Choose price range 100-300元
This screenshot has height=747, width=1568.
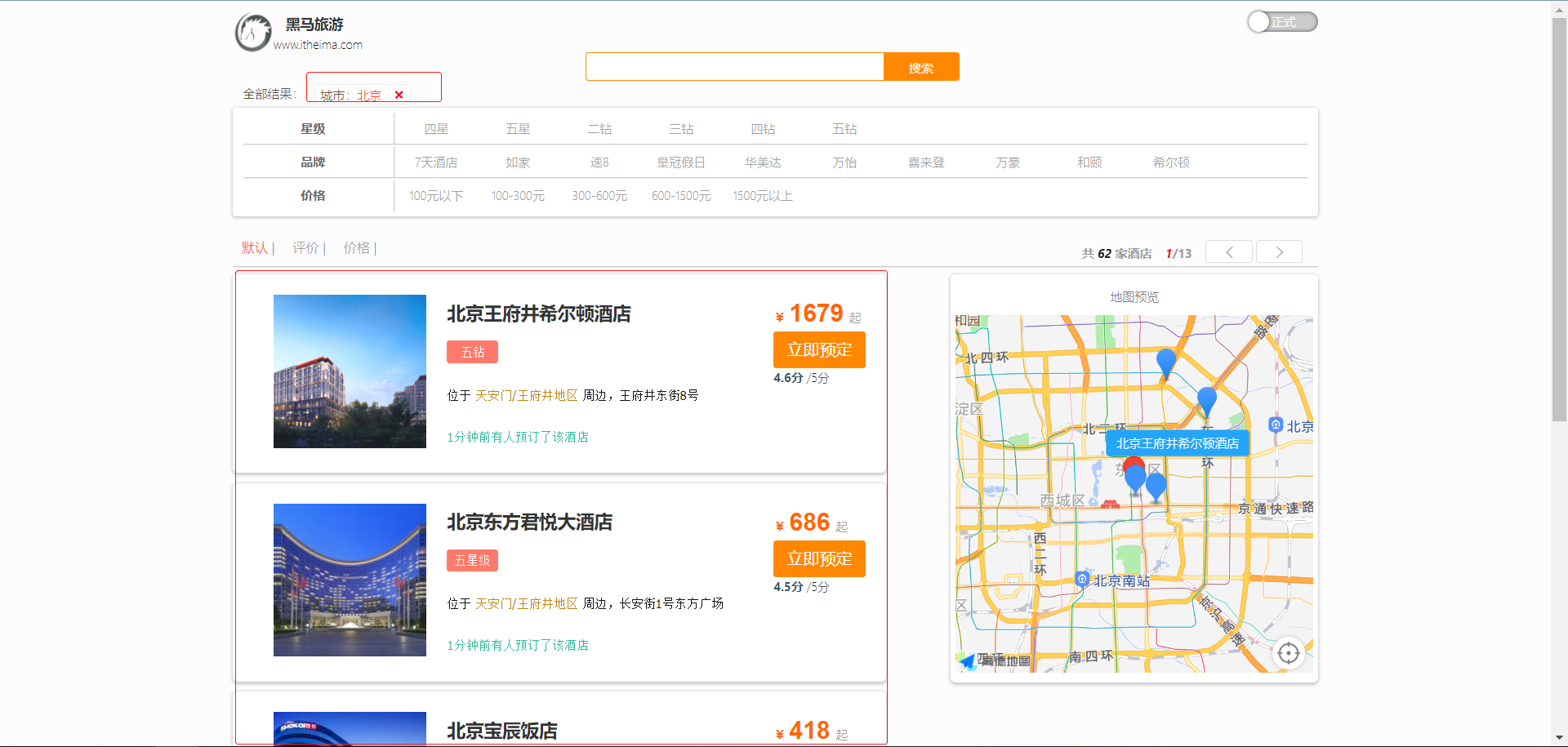[x=518, y=196]
